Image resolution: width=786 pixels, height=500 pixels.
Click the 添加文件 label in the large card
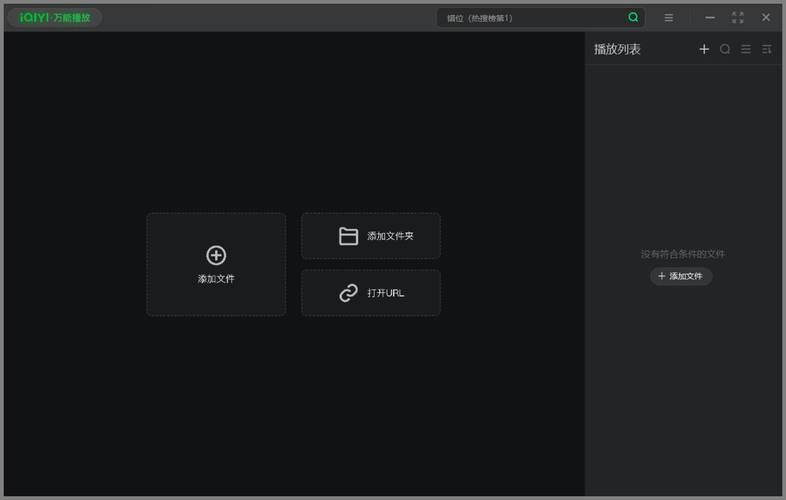coord(216,279)
